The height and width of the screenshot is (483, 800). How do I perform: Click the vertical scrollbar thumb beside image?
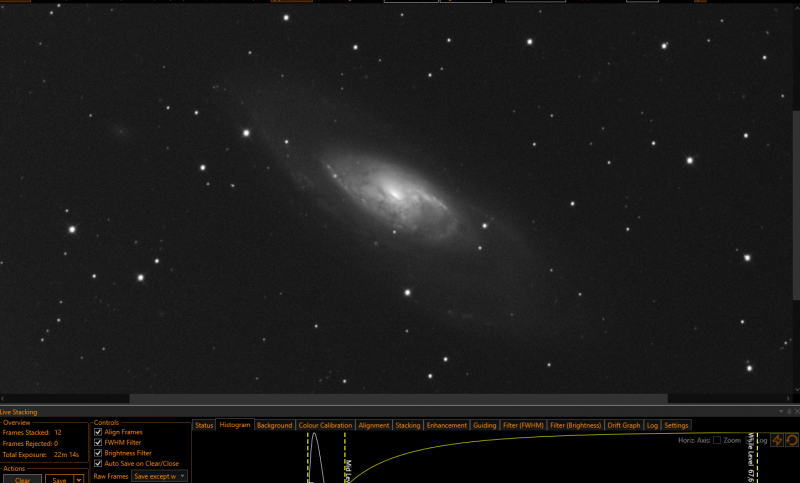[x=796, y=205]
